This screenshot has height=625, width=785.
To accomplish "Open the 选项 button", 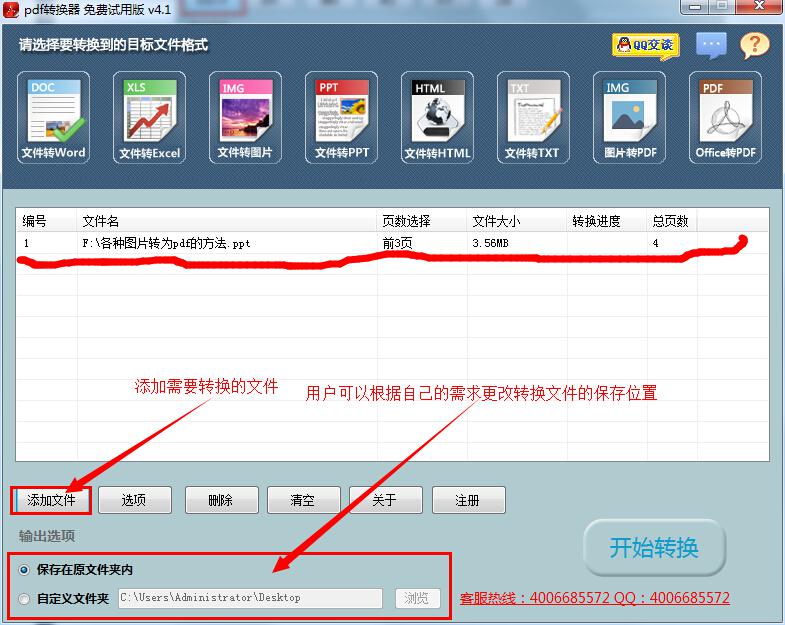I will click(x=135, y=500).
